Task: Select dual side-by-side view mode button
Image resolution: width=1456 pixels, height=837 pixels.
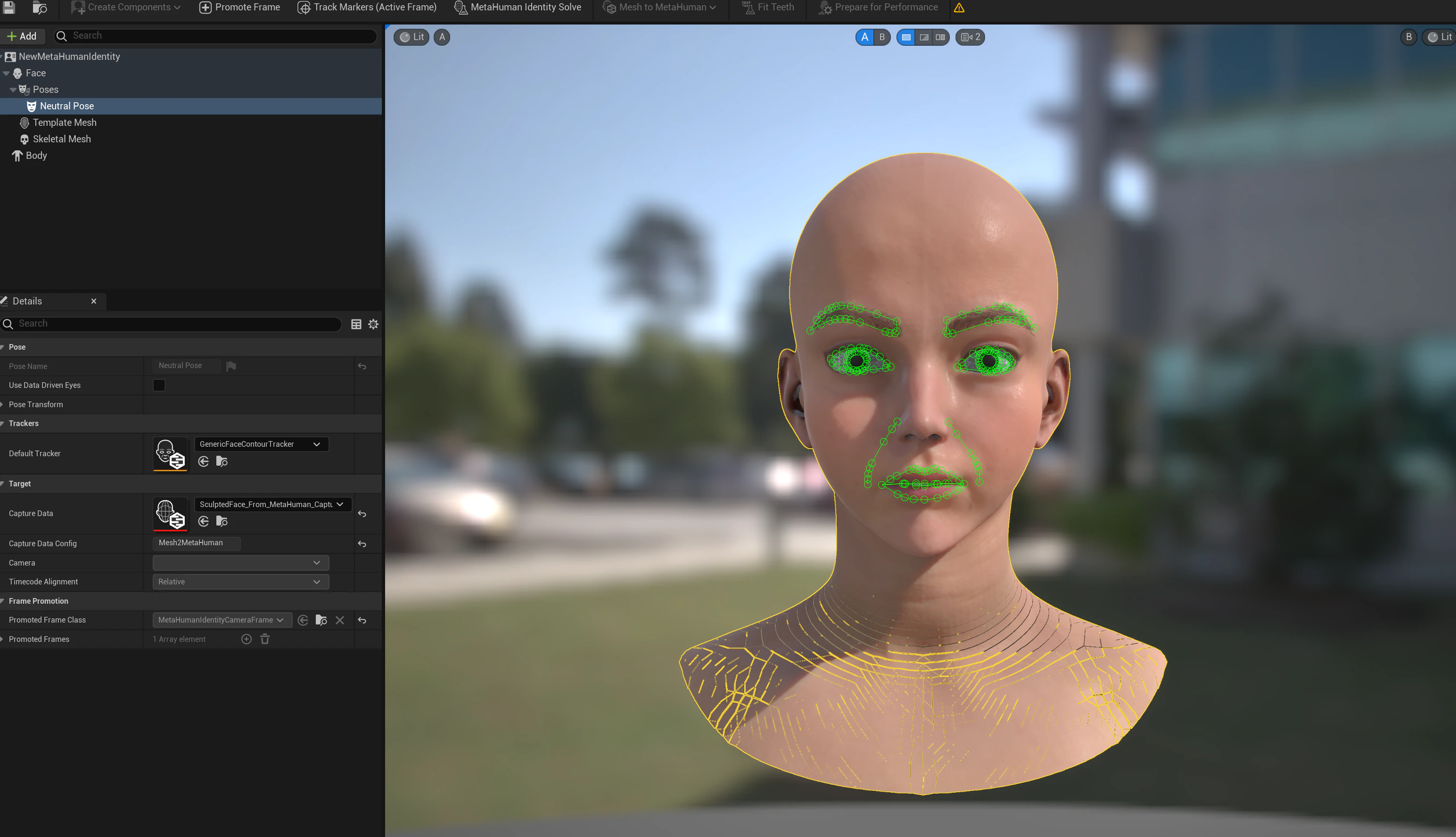Action: pos(940,37)
